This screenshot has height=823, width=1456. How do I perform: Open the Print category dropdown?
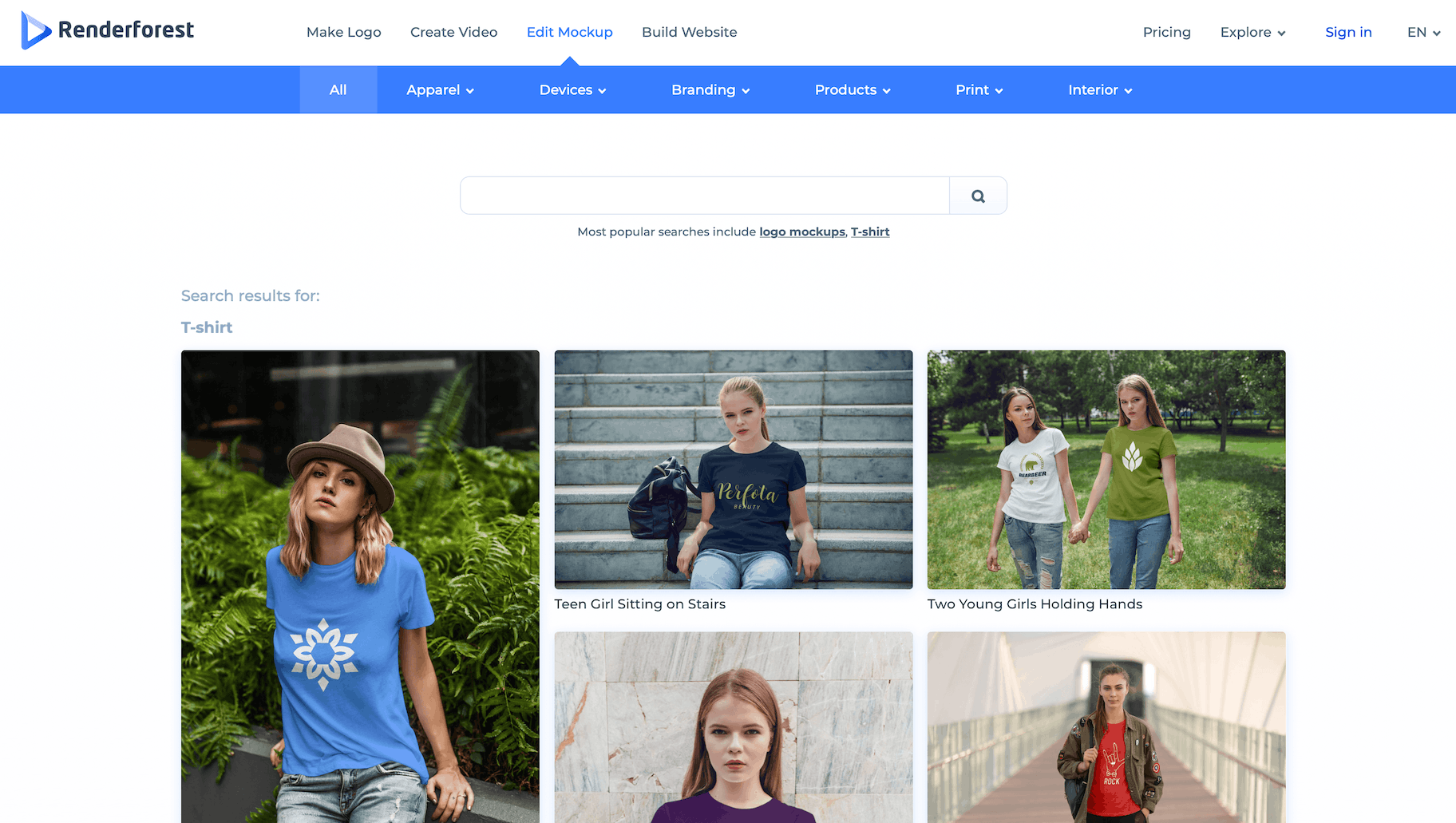point(979,90)
